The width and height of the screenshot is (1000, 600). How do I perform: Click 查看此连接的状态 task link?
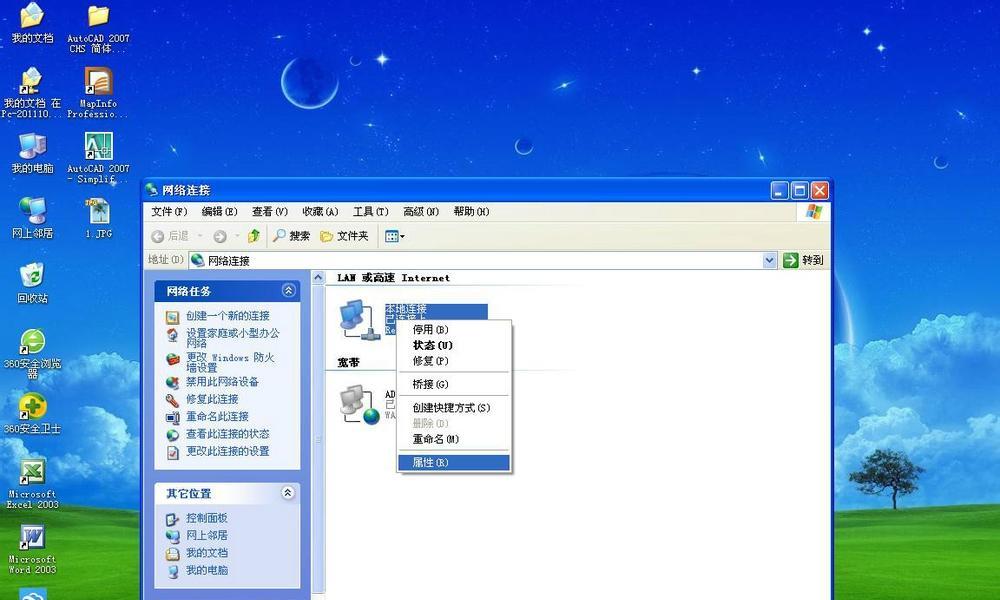click(228, 434)
